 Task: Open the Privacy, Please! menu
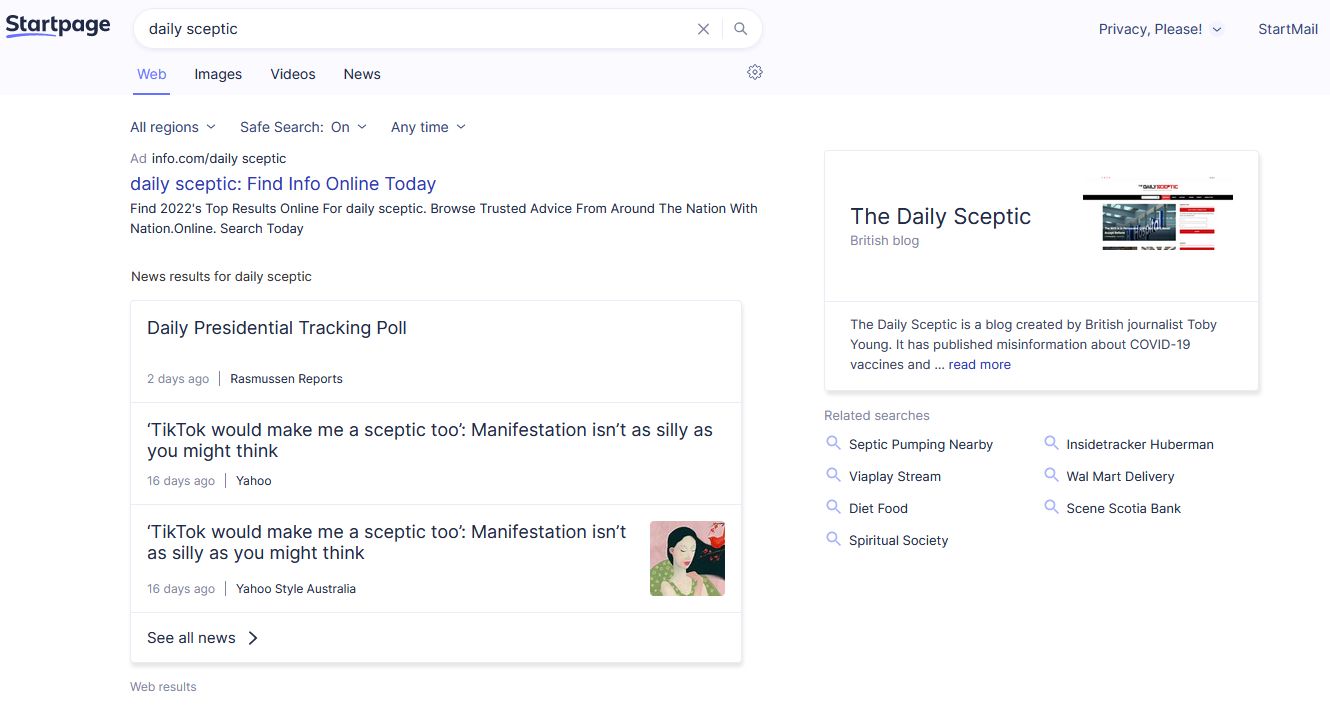[1160, 29]
